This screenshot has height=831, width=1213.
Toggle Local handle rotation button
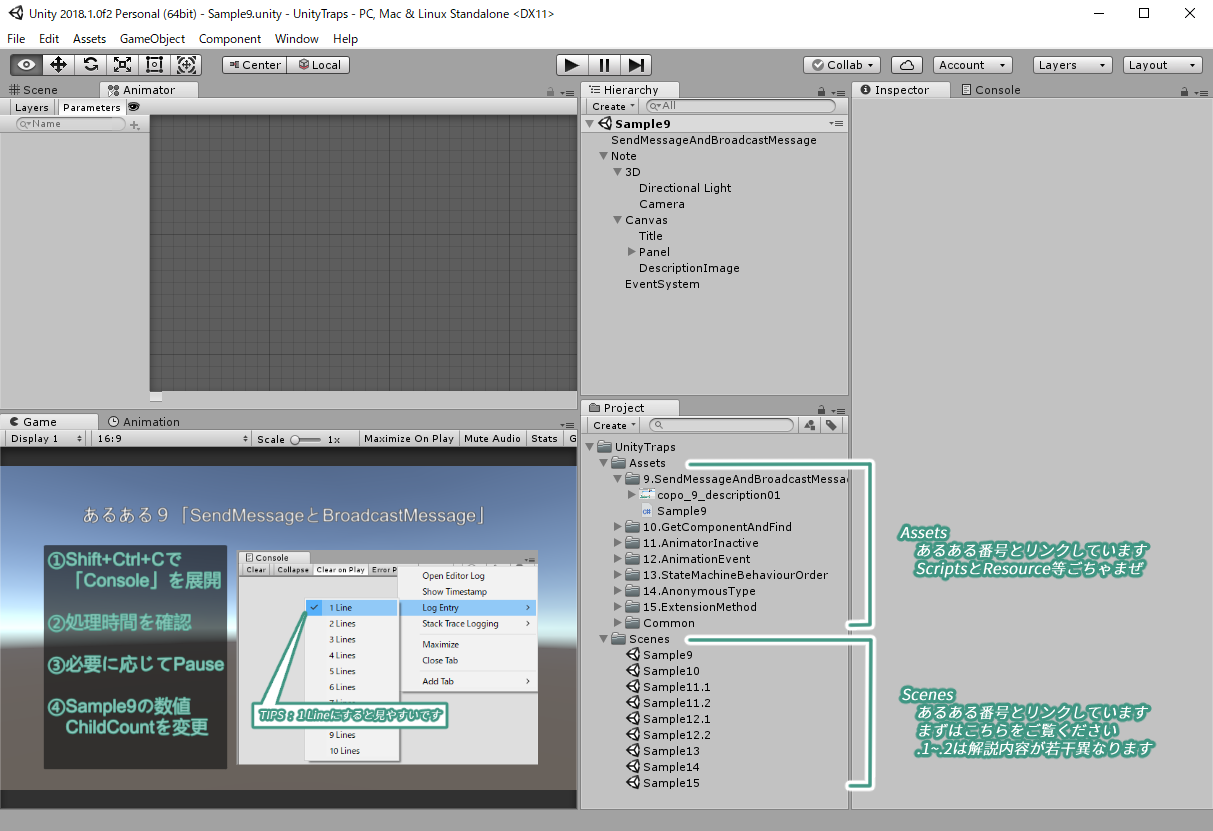point(319,65)
